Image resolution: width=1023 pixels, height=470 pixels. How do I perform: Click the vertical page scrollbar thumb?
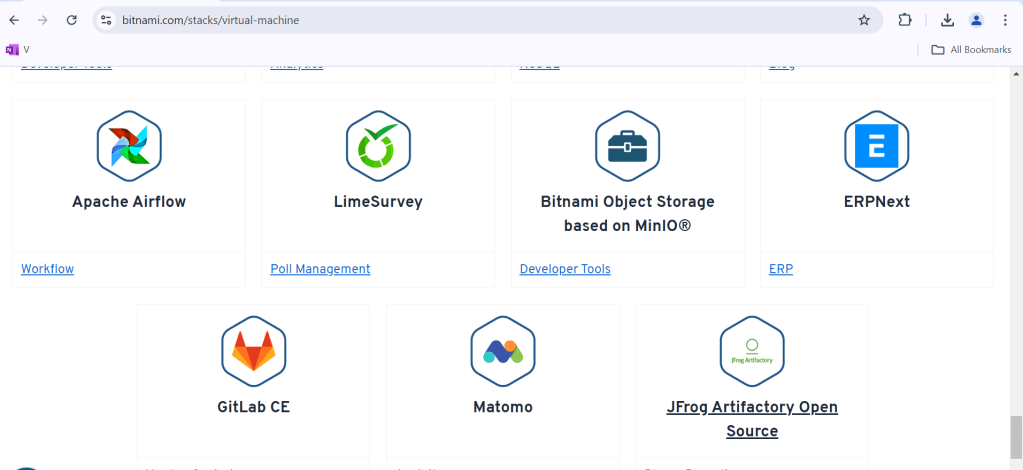tap(1016, 437)
